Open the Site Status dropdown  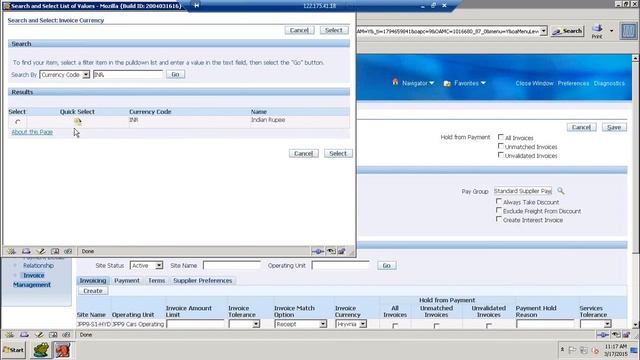pos(146,265)
